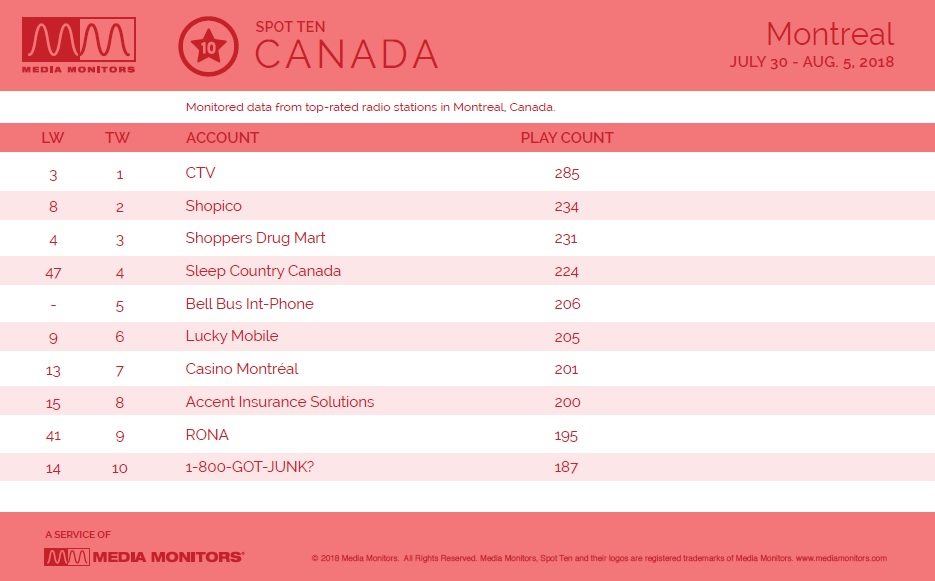Click the PLAY COUNT column header
The image size is (935, 581).
coord(566,138)
